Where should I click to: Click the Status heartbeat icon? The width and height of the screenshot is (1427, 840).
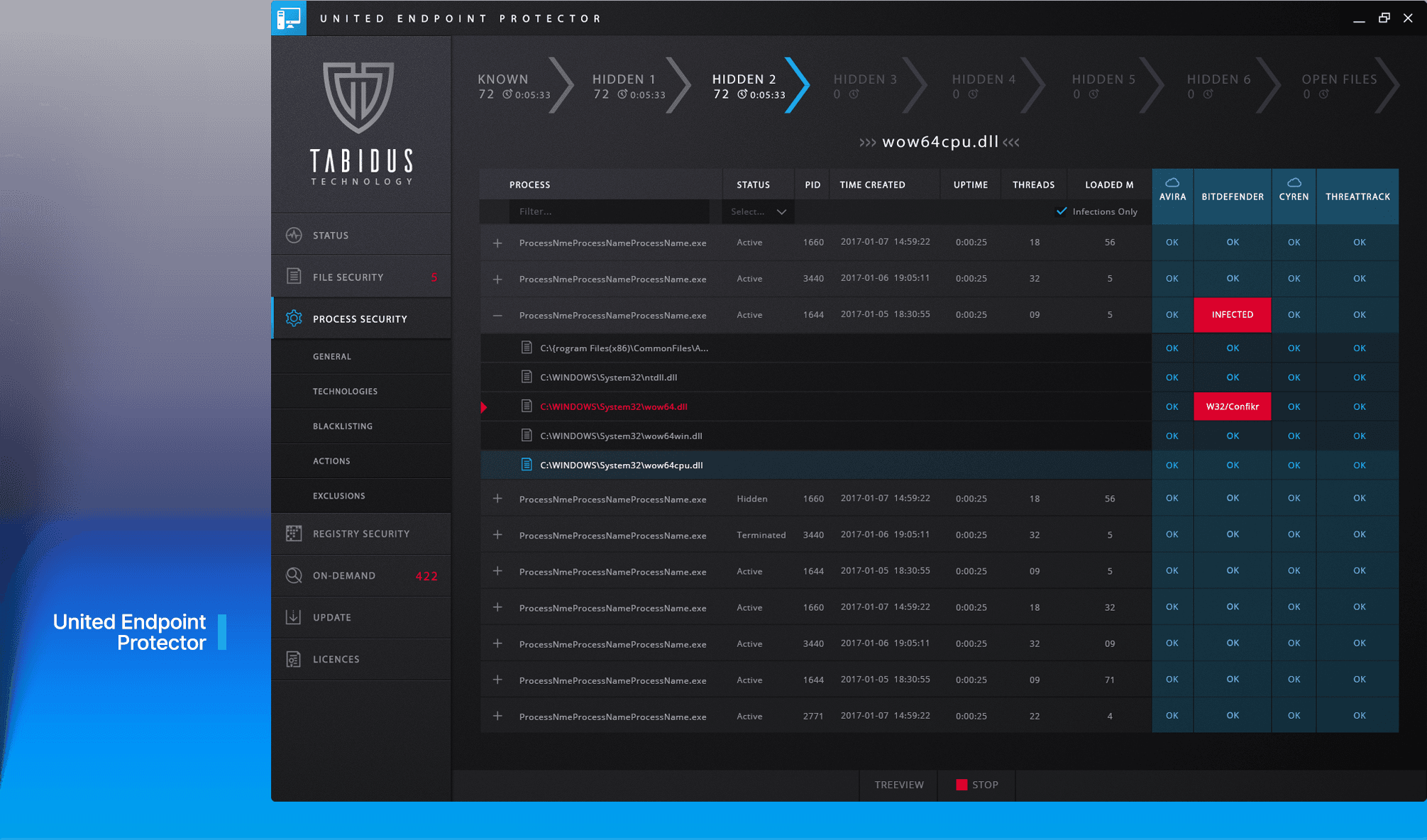pos(294,236)
